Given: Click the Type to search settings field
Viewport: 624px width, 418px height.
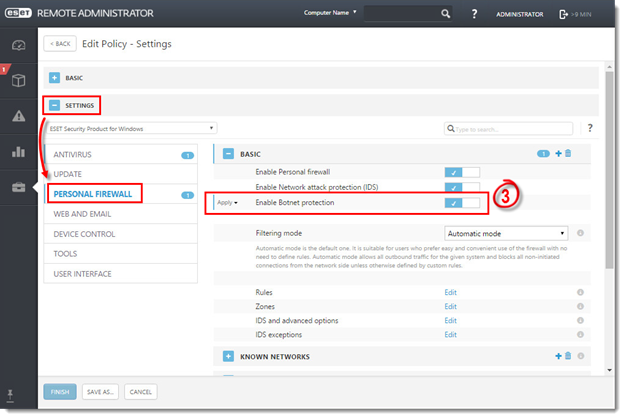Looking at the screenshot, I should click(508, 129).
